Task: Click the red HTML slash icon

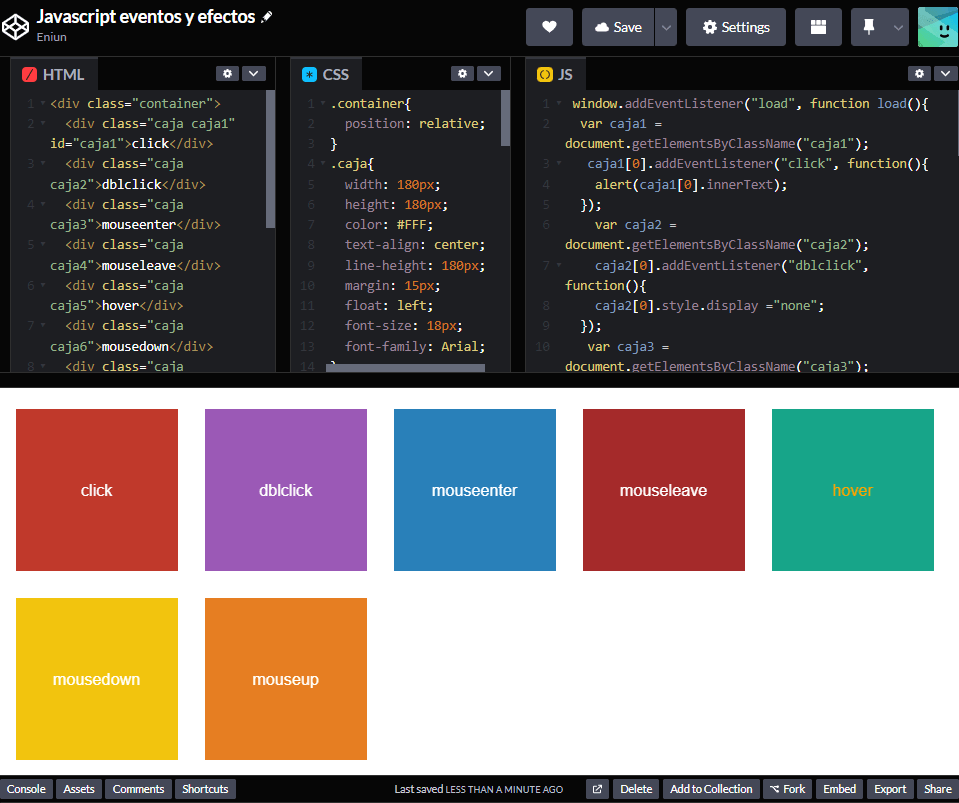Action: (x=29, y=75)
